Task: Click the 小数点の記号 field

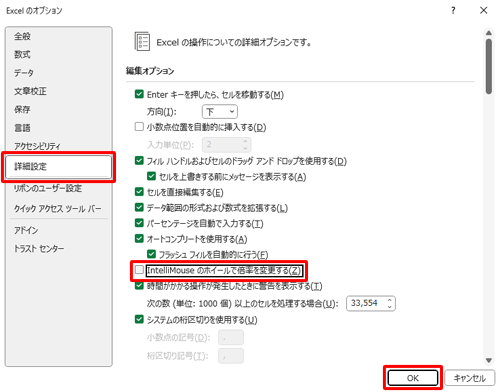Action: 231,337
